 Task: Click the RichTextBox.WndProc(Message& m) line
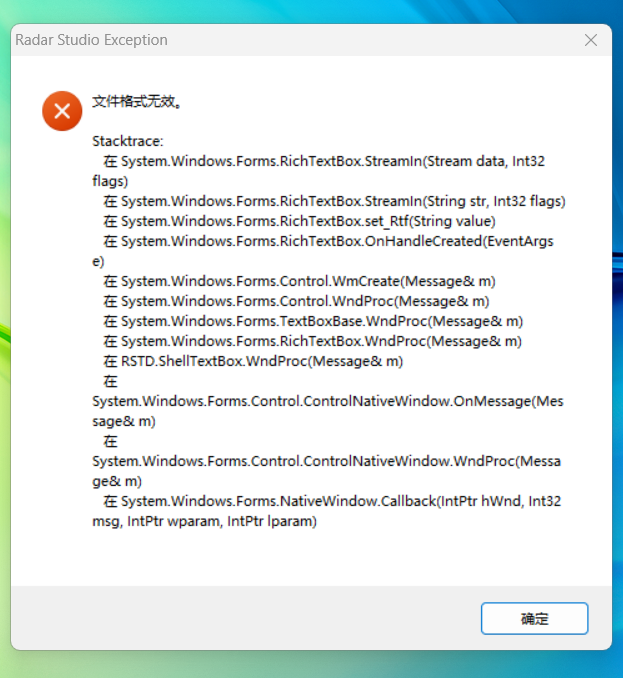(313, 341)
